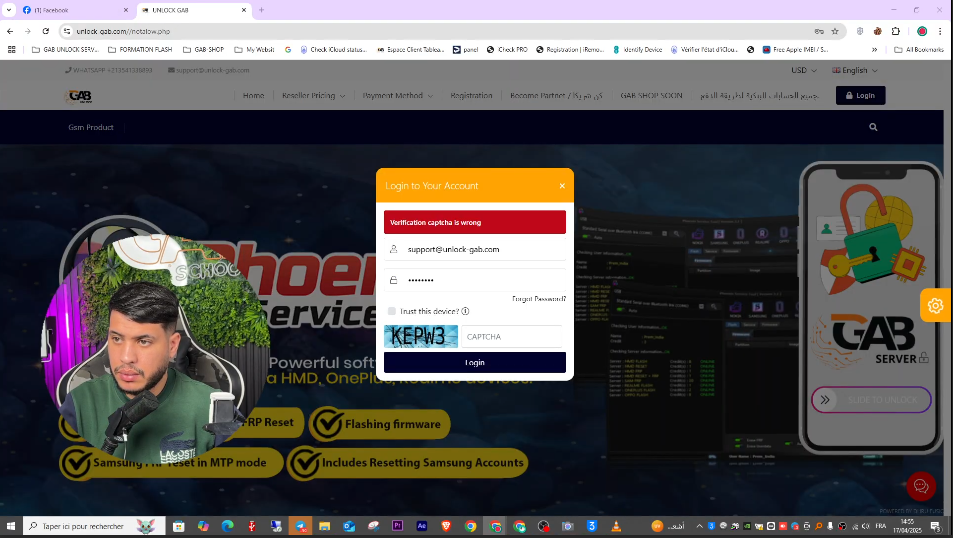Open the Chrome three-dot menu
This screenshot has width=953, height=538.
(940, 31)
